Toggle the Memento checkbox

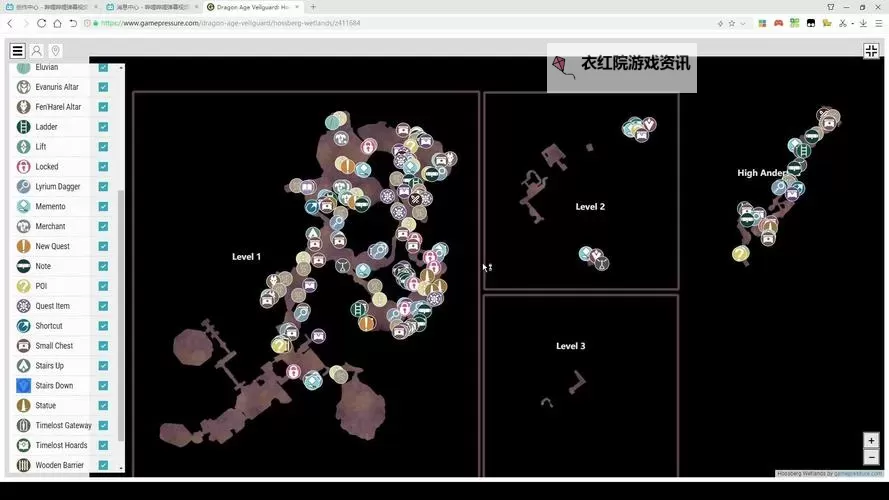[103, 206]
